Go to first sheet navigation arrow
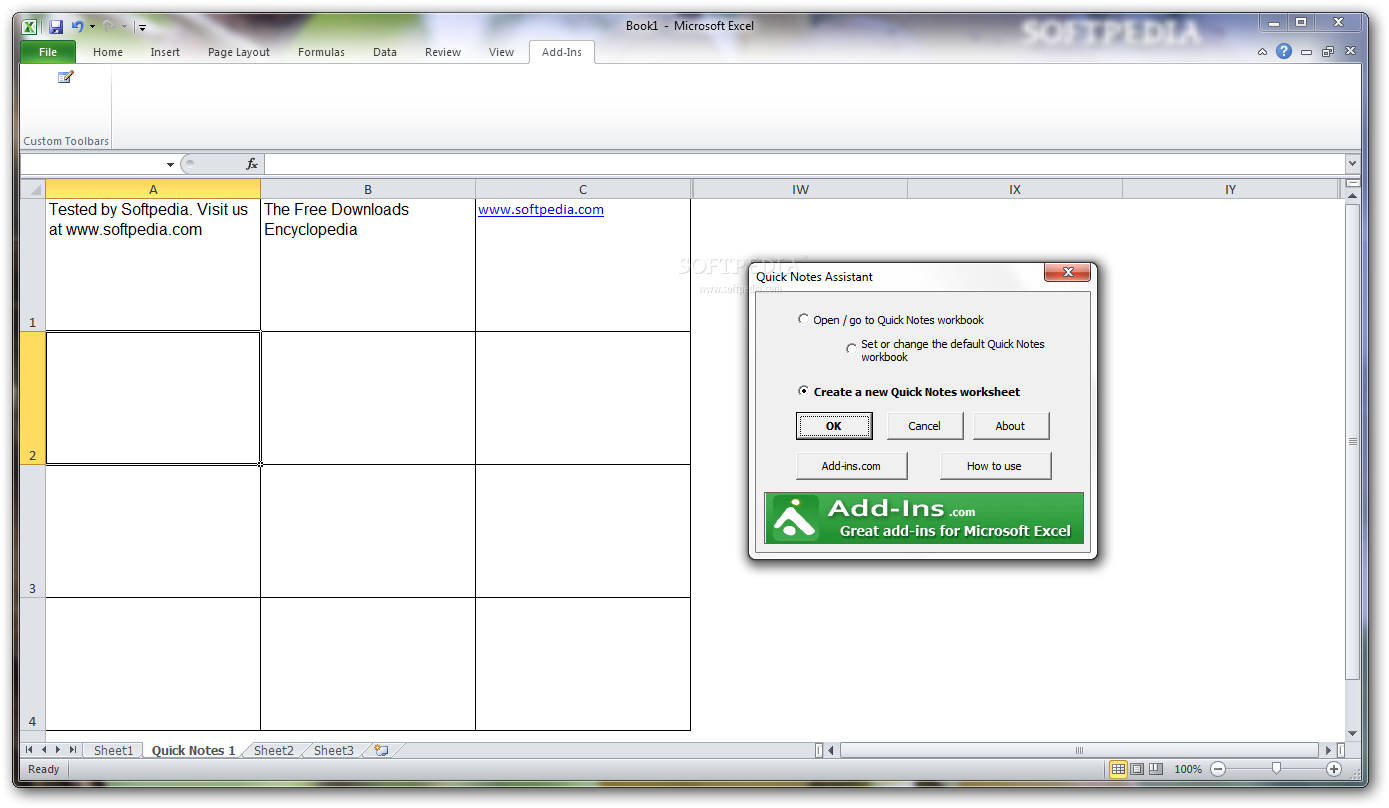Viewport: 1389px width, 808px height. coord(29,750)
